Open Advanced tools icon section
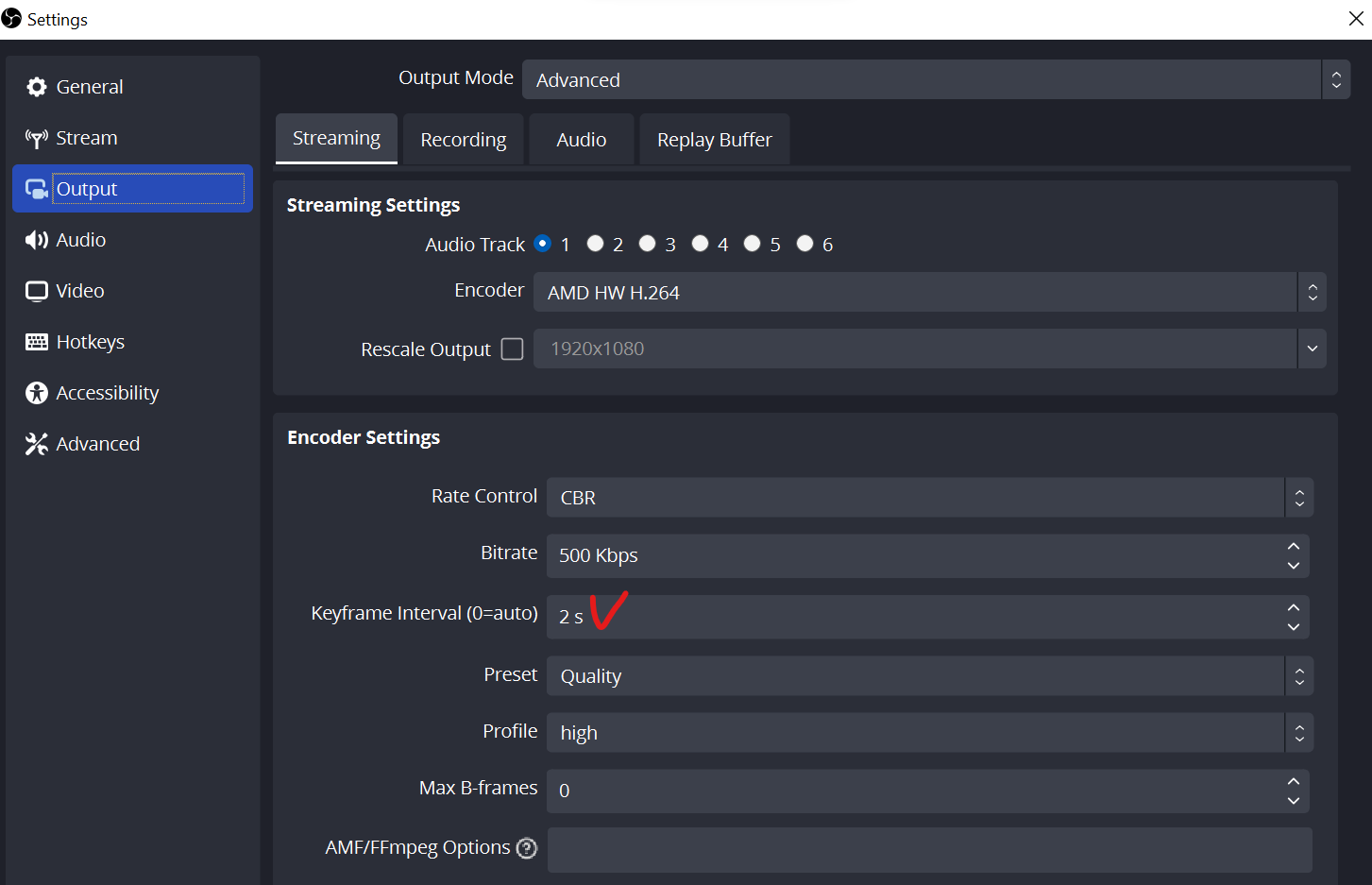Screen dimensions: 1372x885 click(x=37, y=444)
